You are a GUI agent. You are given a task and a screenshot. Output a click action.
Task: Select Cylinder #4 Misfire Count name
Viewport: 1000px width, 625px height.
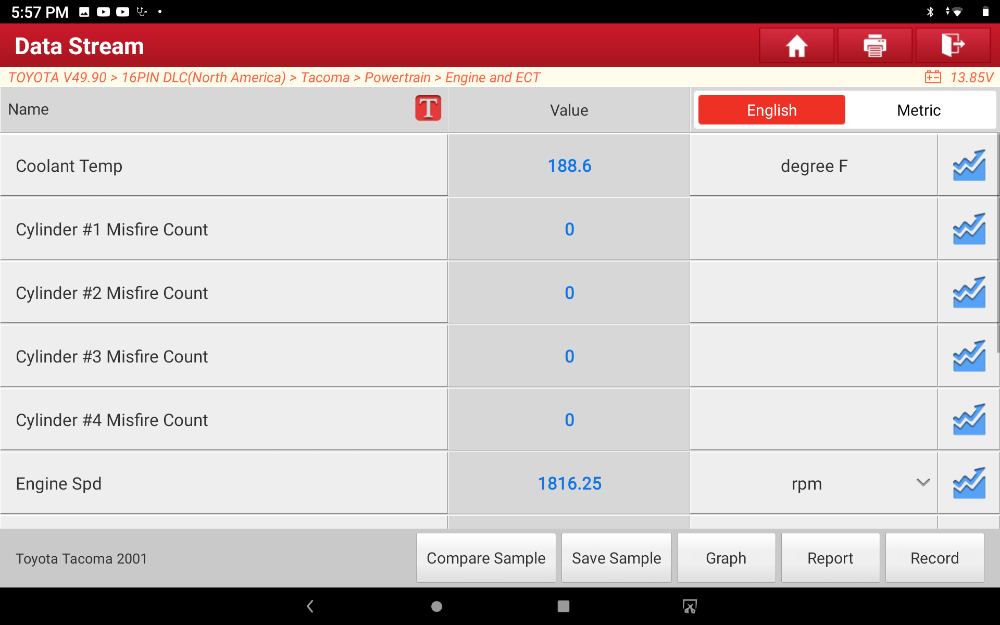point(112,420)
